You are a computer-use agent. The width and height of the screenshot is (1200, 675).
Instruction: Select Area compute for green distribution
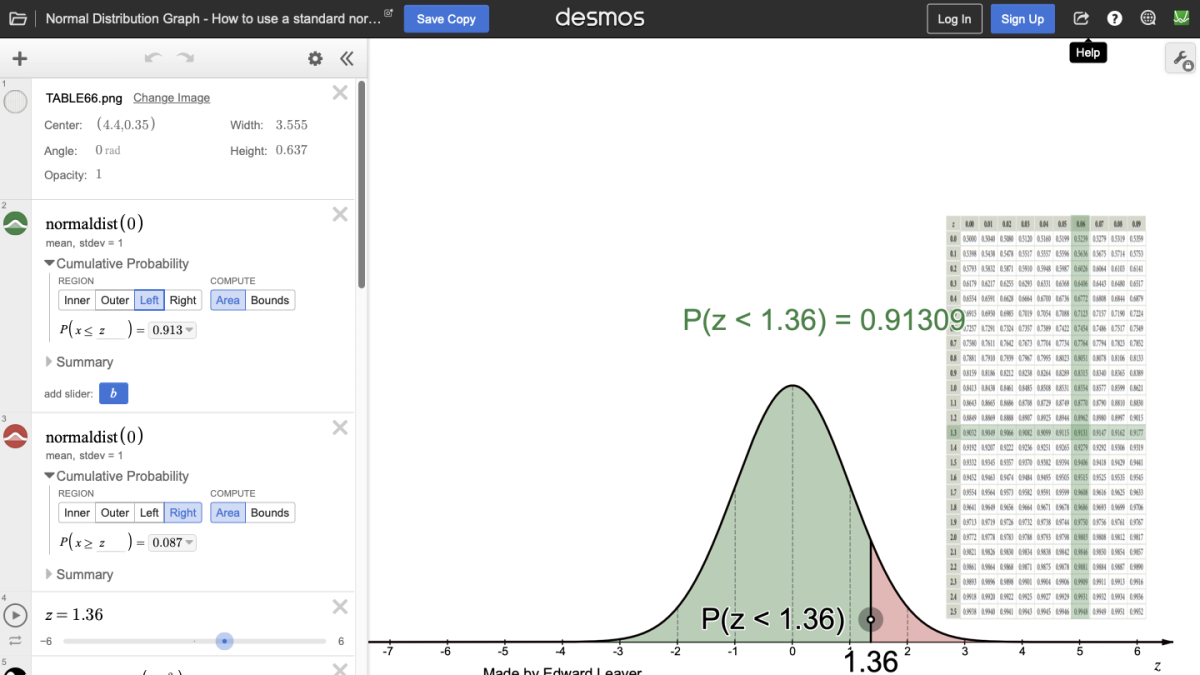click(228, 300)
